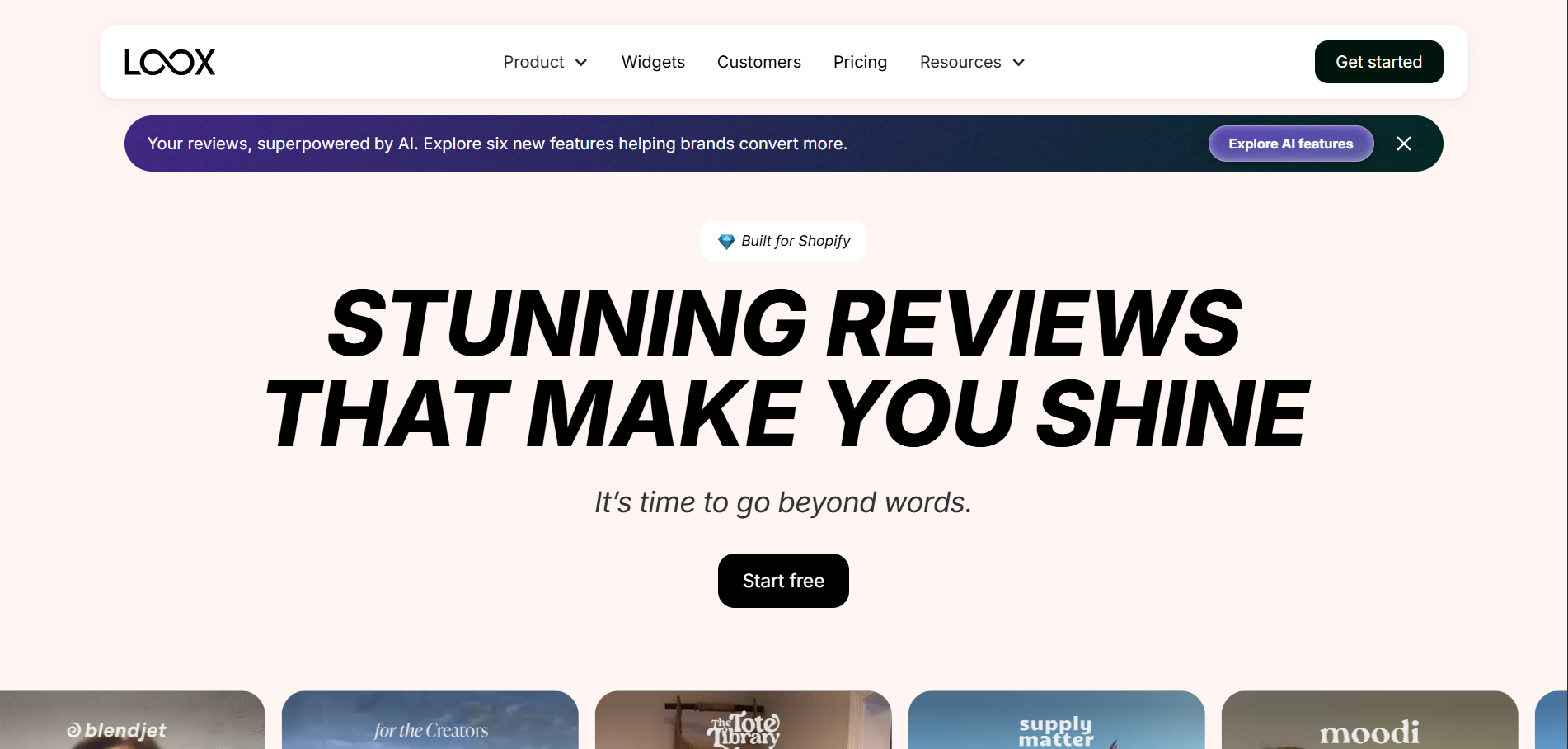Open the Product menu
The width and height of the screenshot is (1568, 749).
point(534,62)
